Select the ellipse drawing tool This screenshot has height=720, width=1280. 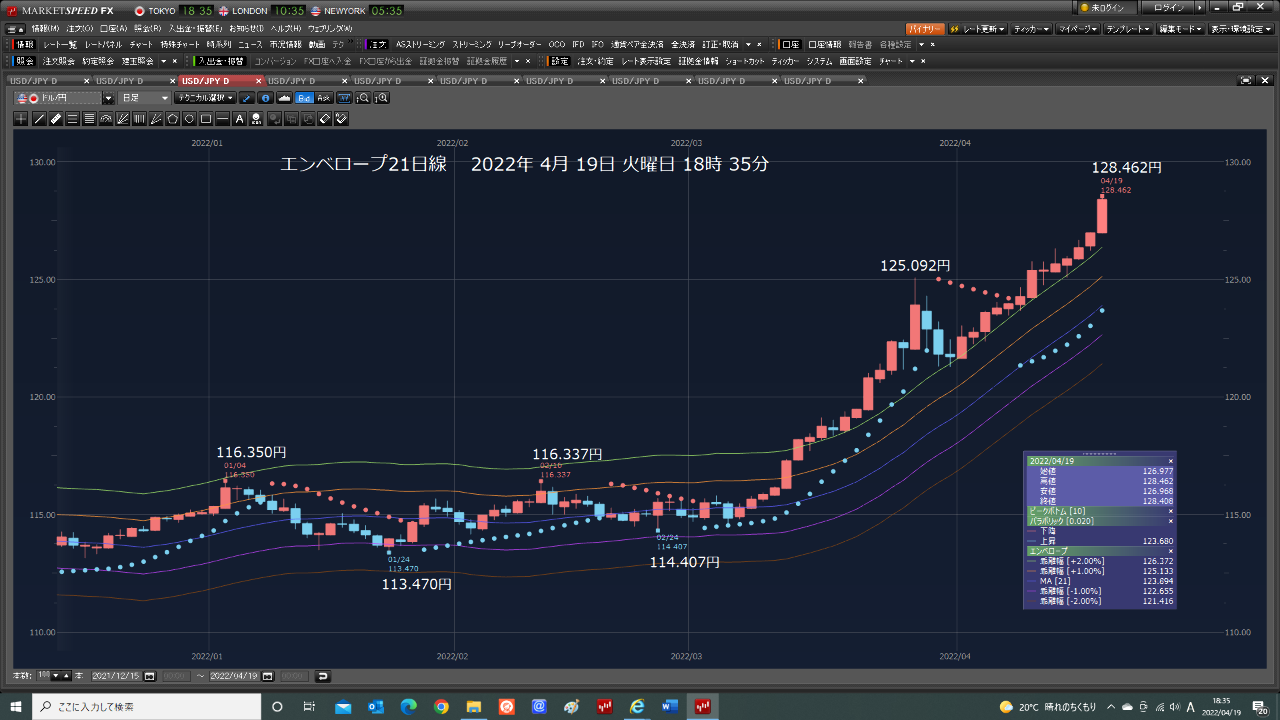[x=189, y=119]
